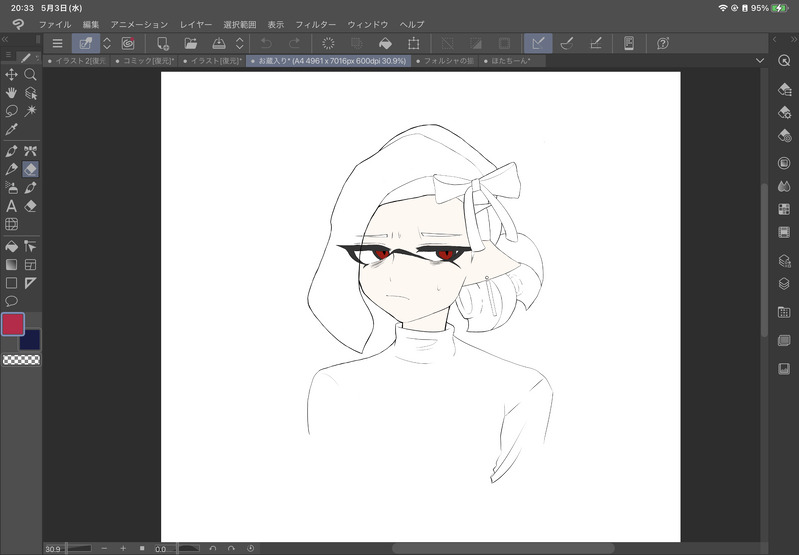Pick the Eyedropper tool
Viewport: 799px width, 555px height.
(12, 129)
